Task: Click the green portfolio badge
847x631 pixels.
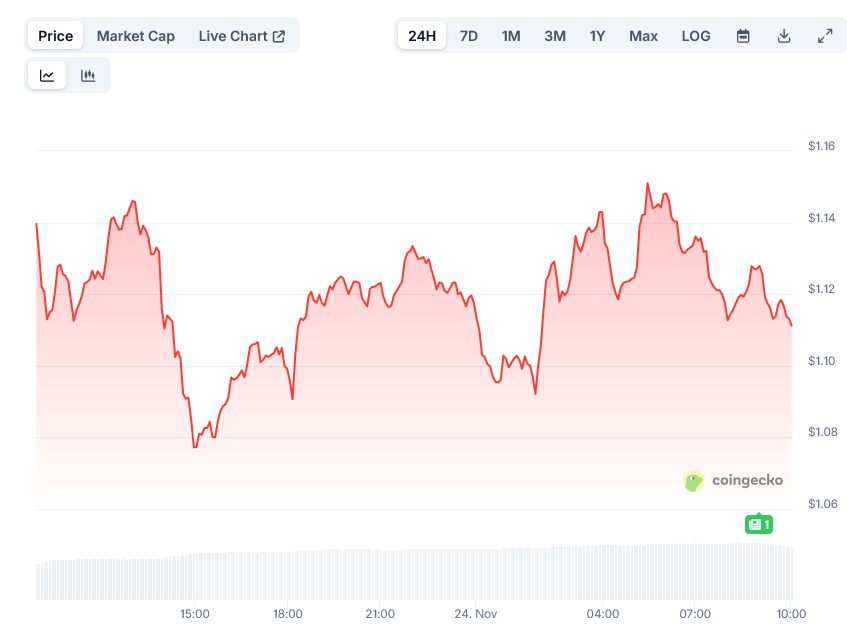Action: click(759, 523)
